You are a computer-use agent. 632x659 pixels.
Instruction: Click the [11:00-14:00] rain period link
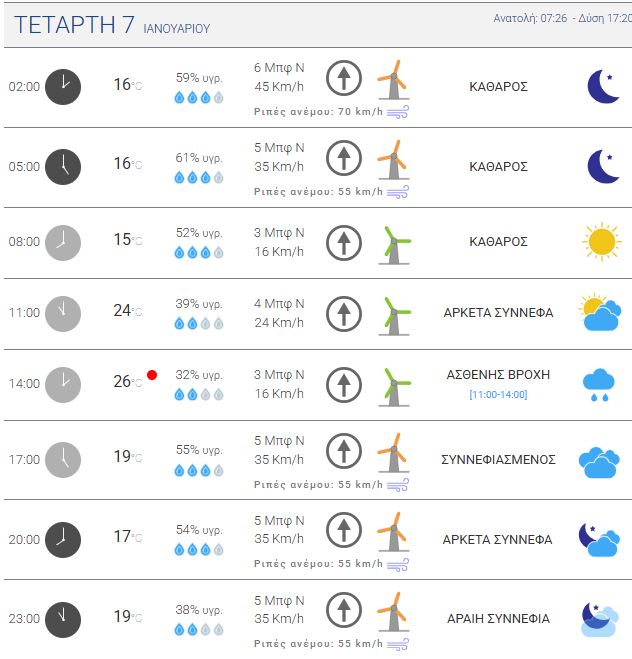498,395
